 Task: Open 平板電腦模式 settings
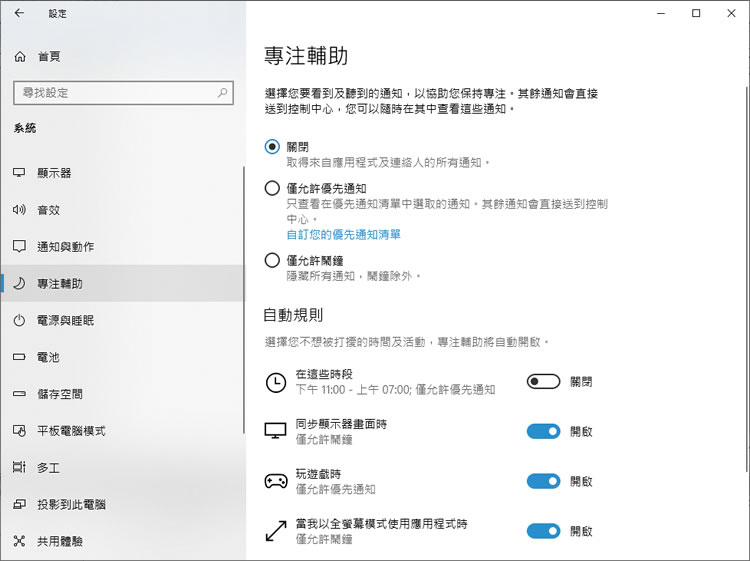(122, 430)
